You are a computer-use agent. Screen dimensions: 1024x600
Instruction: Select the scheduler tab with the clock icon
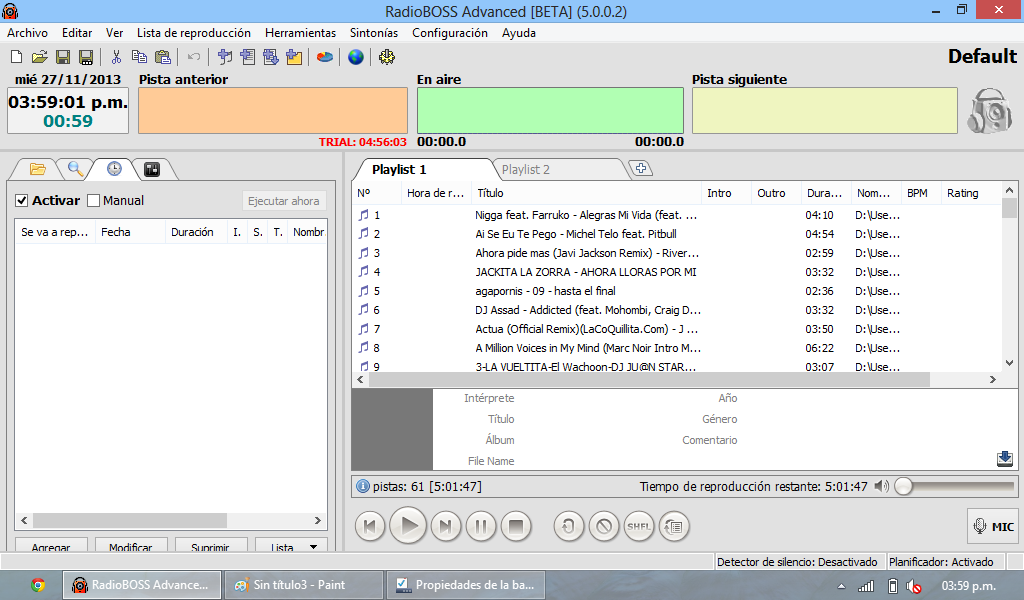point(114,169)
